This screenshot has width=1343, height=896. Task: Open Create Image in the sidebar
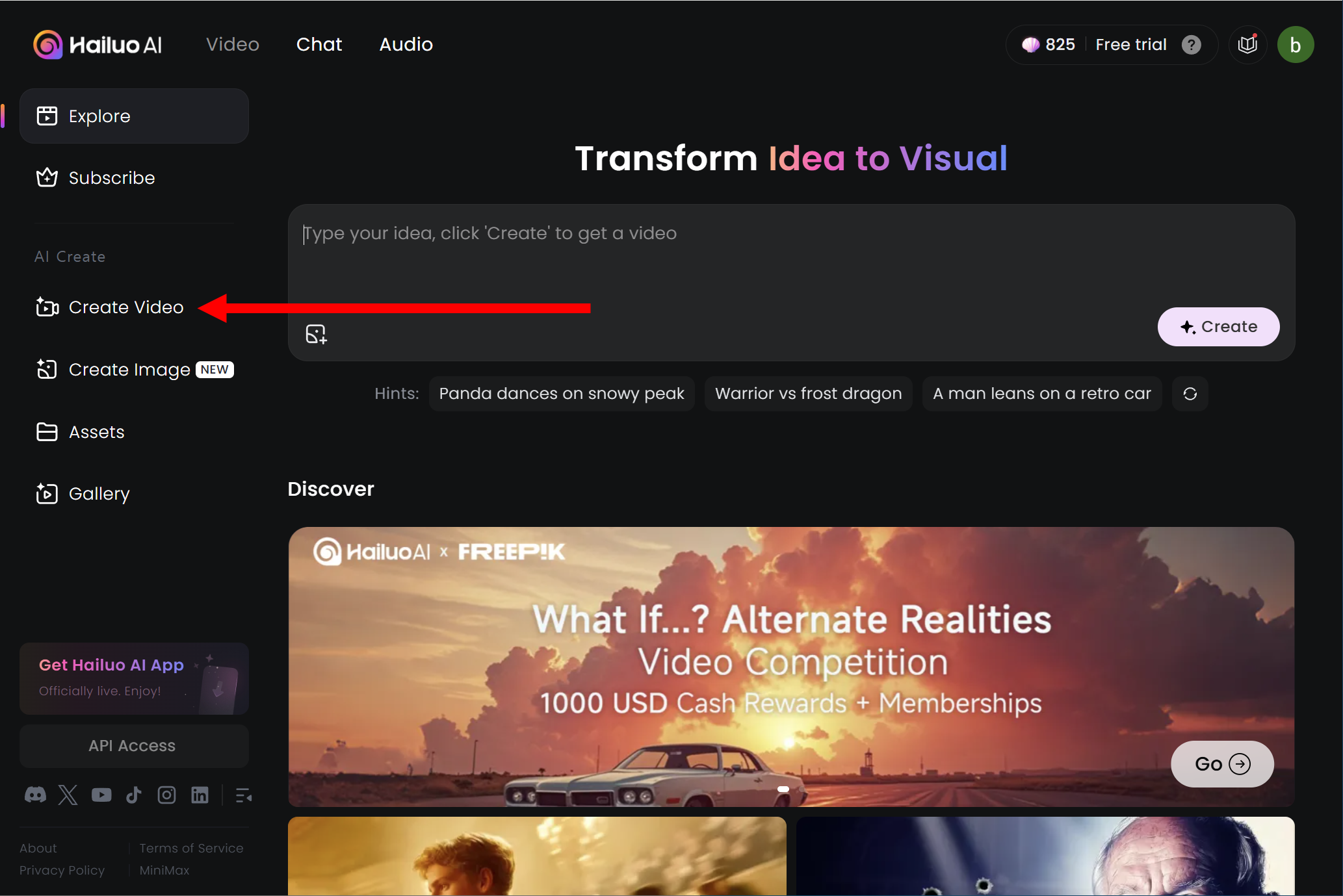coord(130,370)
